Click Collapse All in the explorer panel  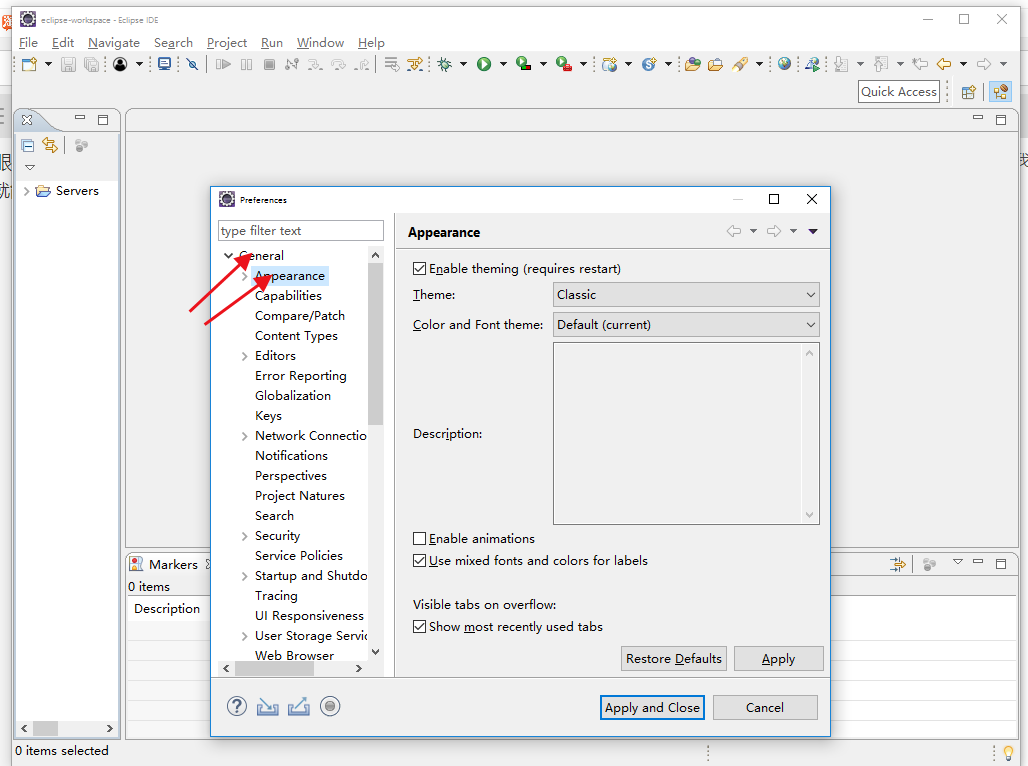pyautogui.click(x=28, y=146)
